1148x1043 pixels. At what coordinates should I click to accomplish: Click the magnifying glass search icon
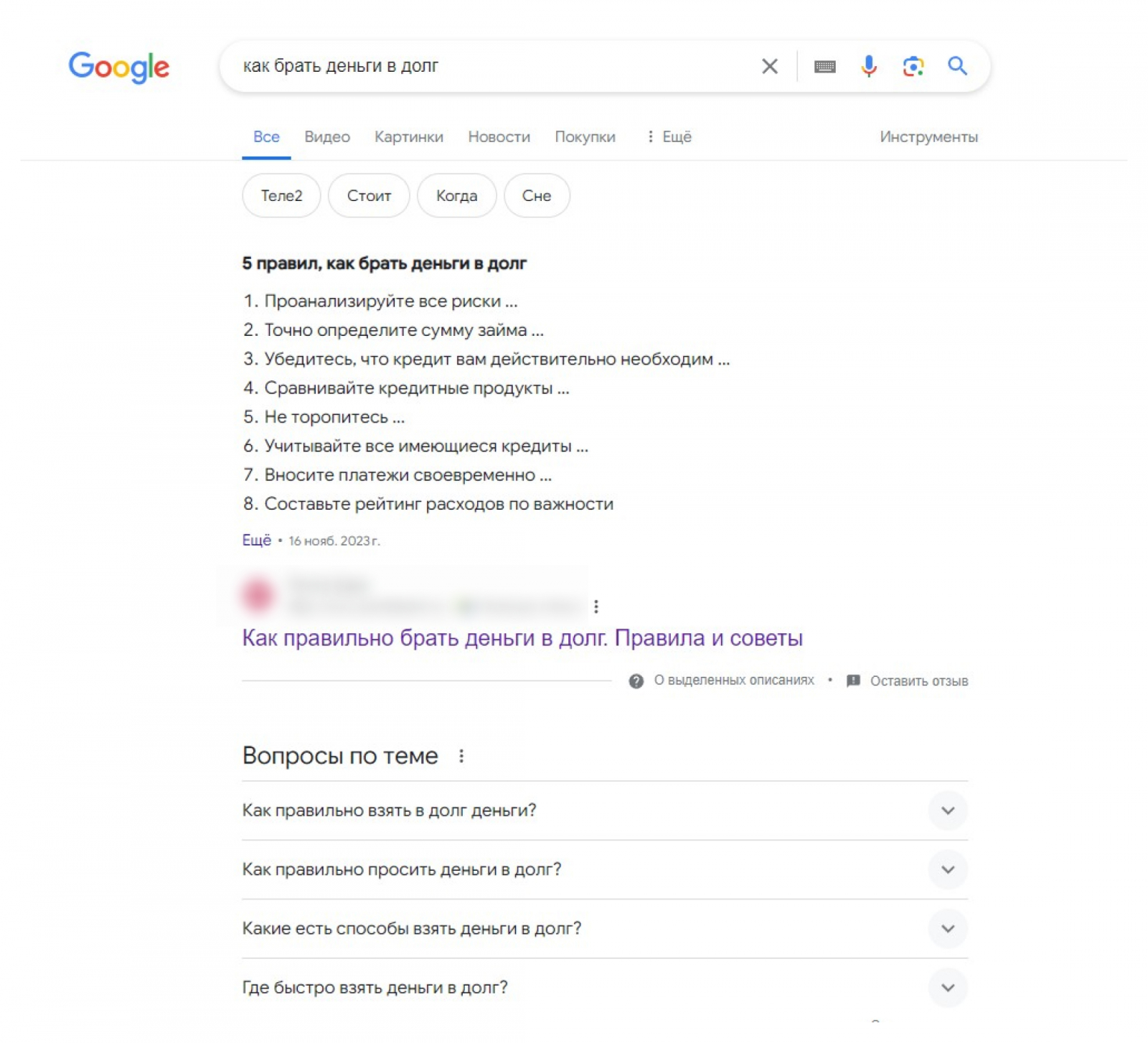[957, 67]
